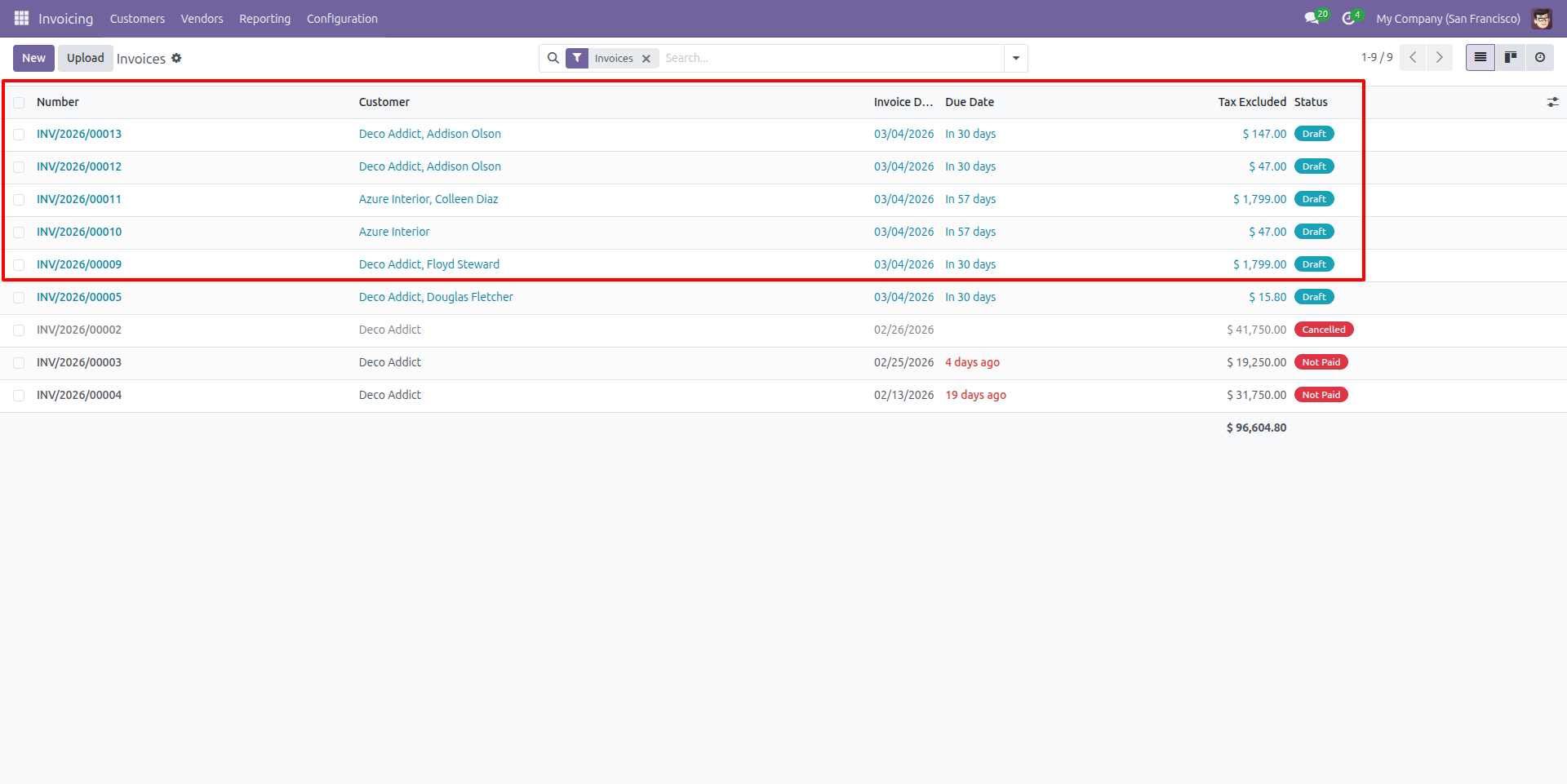The height and width of the screenshot is (784, 1567).
Task: Click the '4 days ago' due date
Action: pos(972,362)
